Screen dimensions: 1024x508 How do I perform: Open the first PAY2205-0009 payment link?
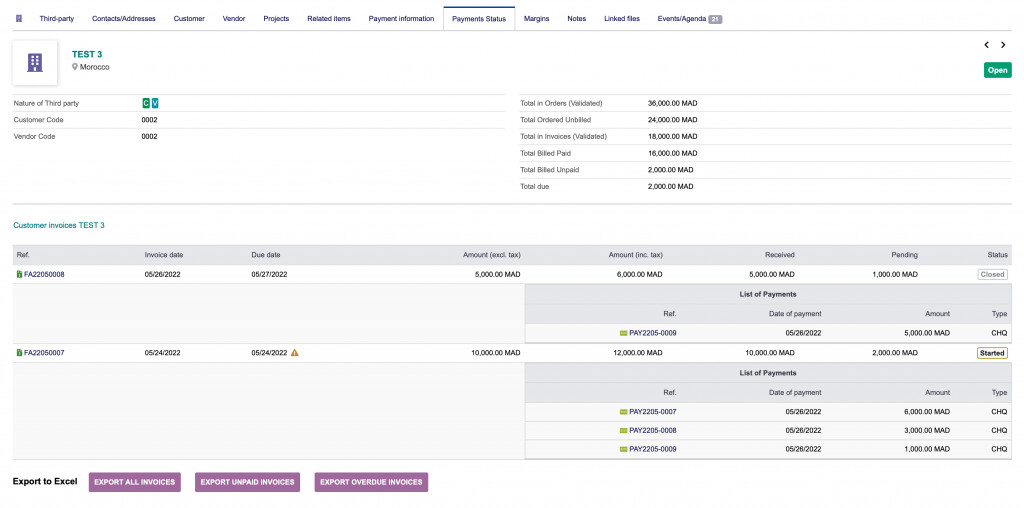(x=652, y=333)
